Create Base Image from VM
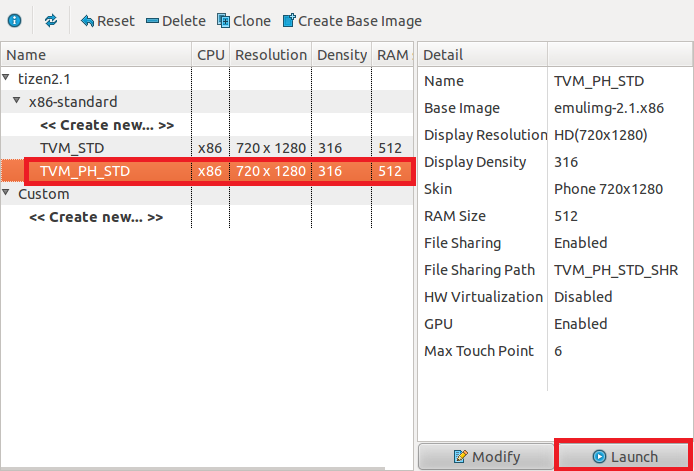694x471 pixels. (352, 21)
